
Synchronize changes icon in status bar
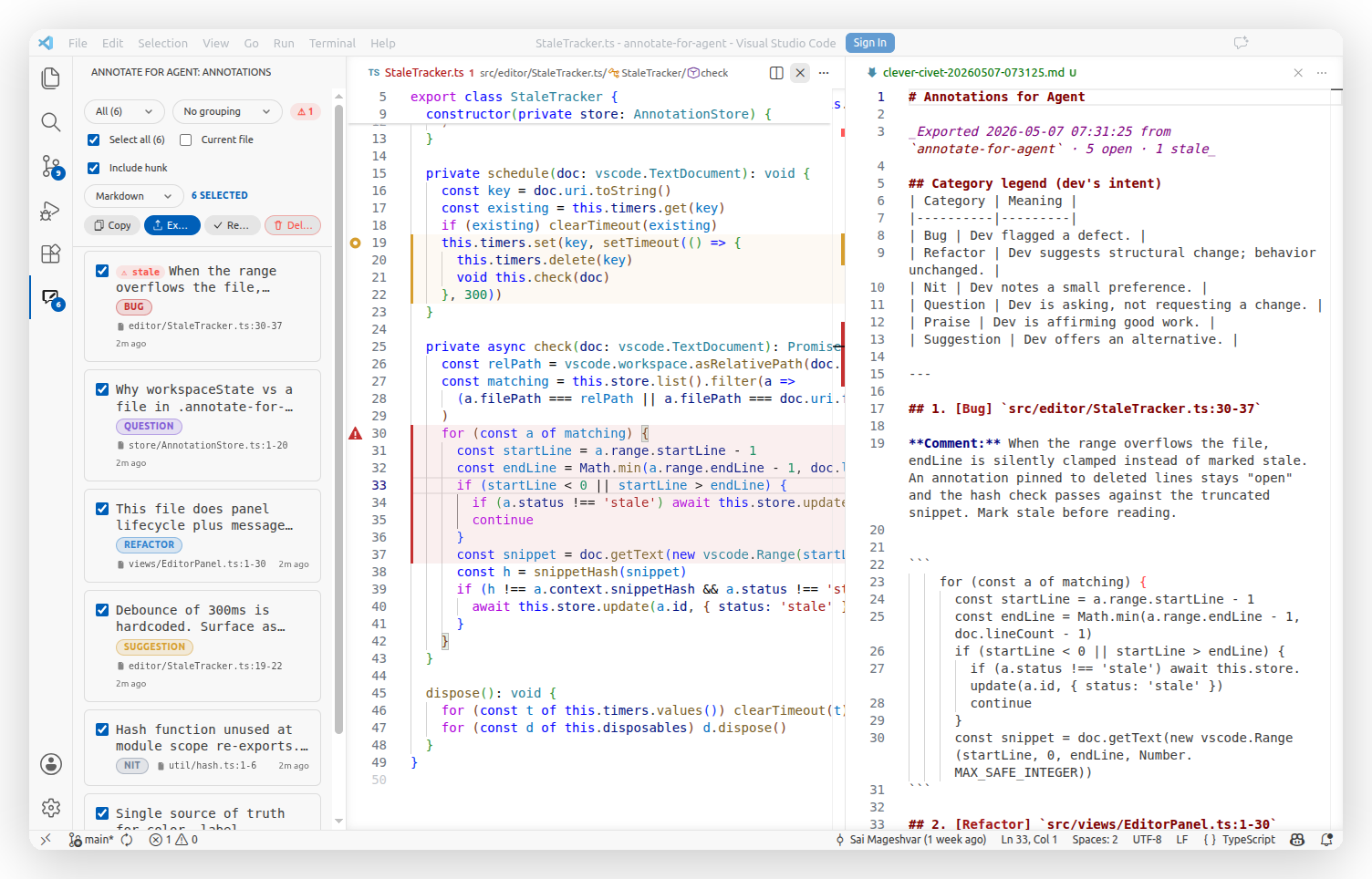[x=127, y=840]
